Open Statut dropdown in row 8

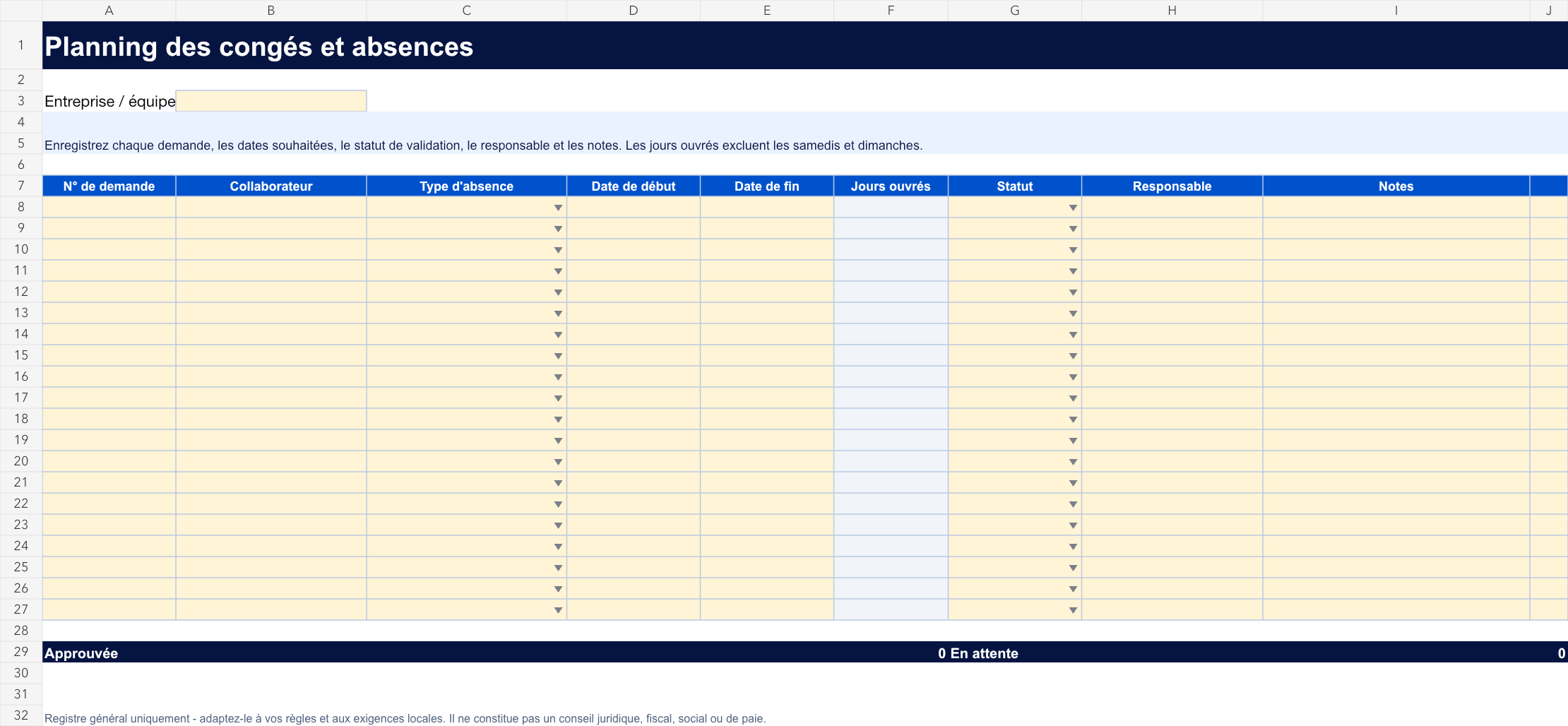(1073, 208)
